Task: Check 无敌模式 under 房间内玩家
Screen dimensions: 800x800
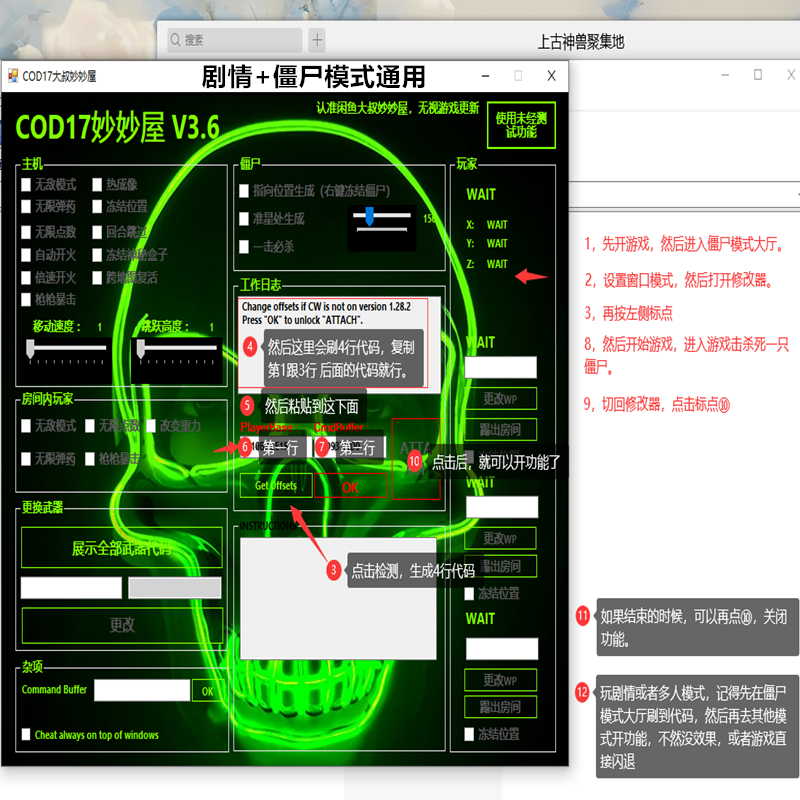Action: point(26,426)
